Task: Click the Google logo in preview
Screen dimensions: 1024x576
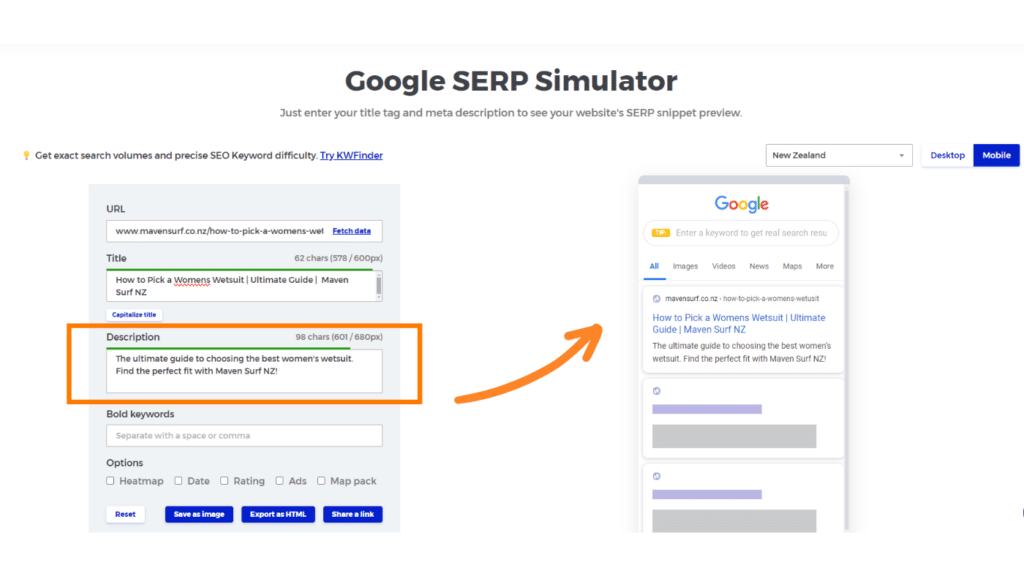Action: (741, 204)
